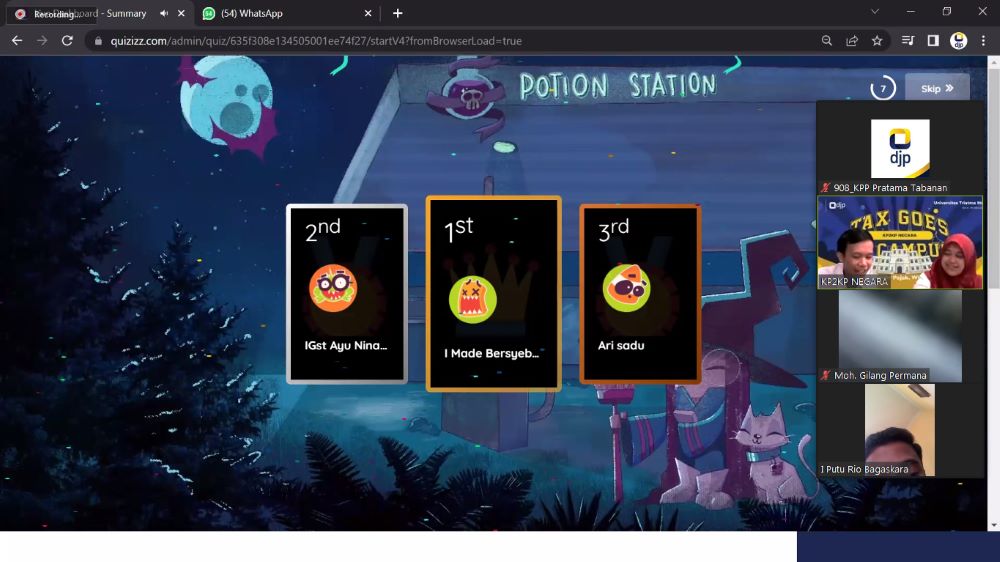Image resolution: width=1000 pixels, height=562 pixels.
Task: Click the 1st place orange monster avatar
Action: [473, 299]
